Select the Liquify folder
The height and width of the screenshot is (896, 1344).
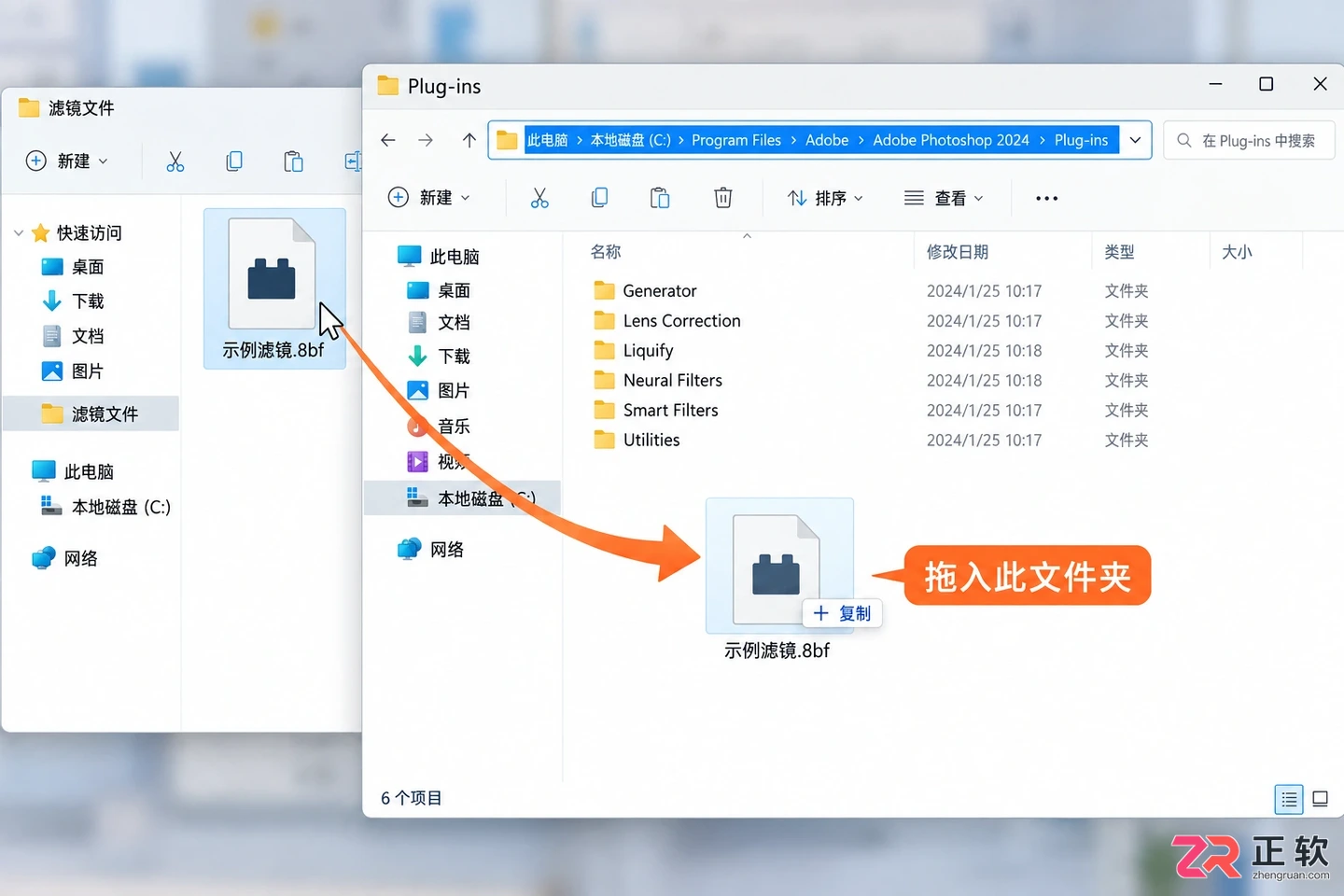click(x=649, y=351)
